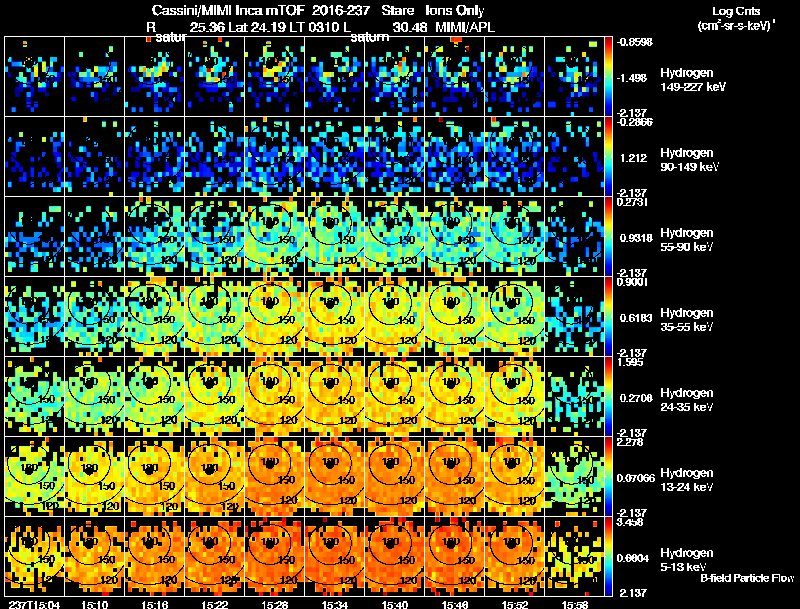
Task: Click the '15:58' time axis label
Action: [574, 605]
